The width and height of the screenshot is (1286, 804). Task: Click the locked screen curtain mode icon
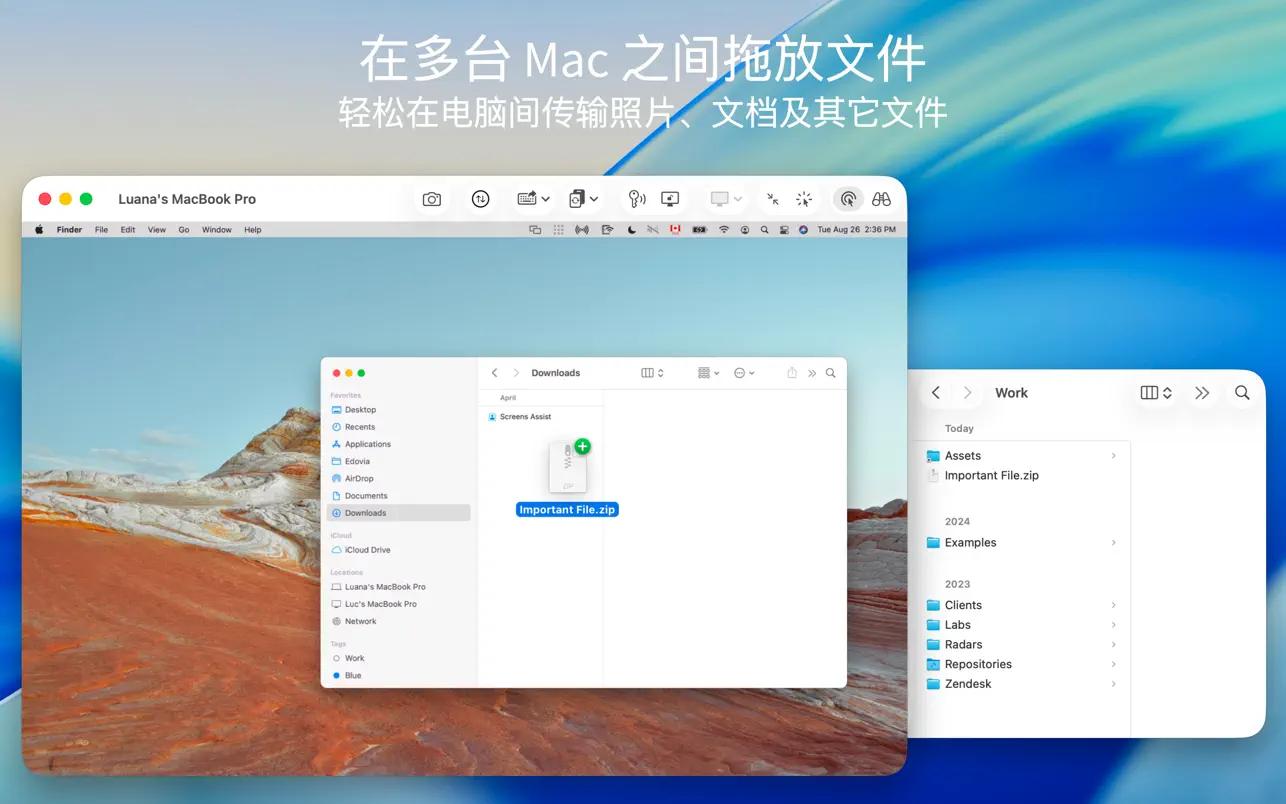click(x=670, y=199)
